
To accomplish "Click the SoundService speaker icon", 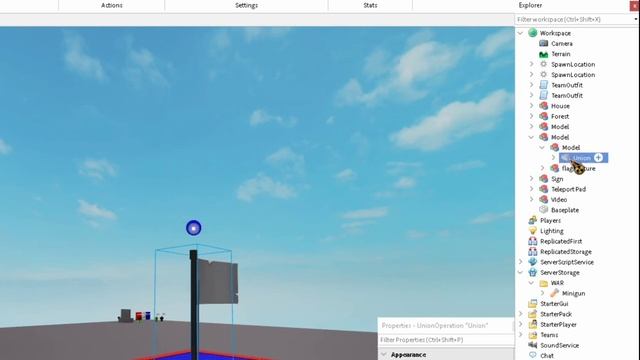I will pyautogui.click(x=532, y=345).
